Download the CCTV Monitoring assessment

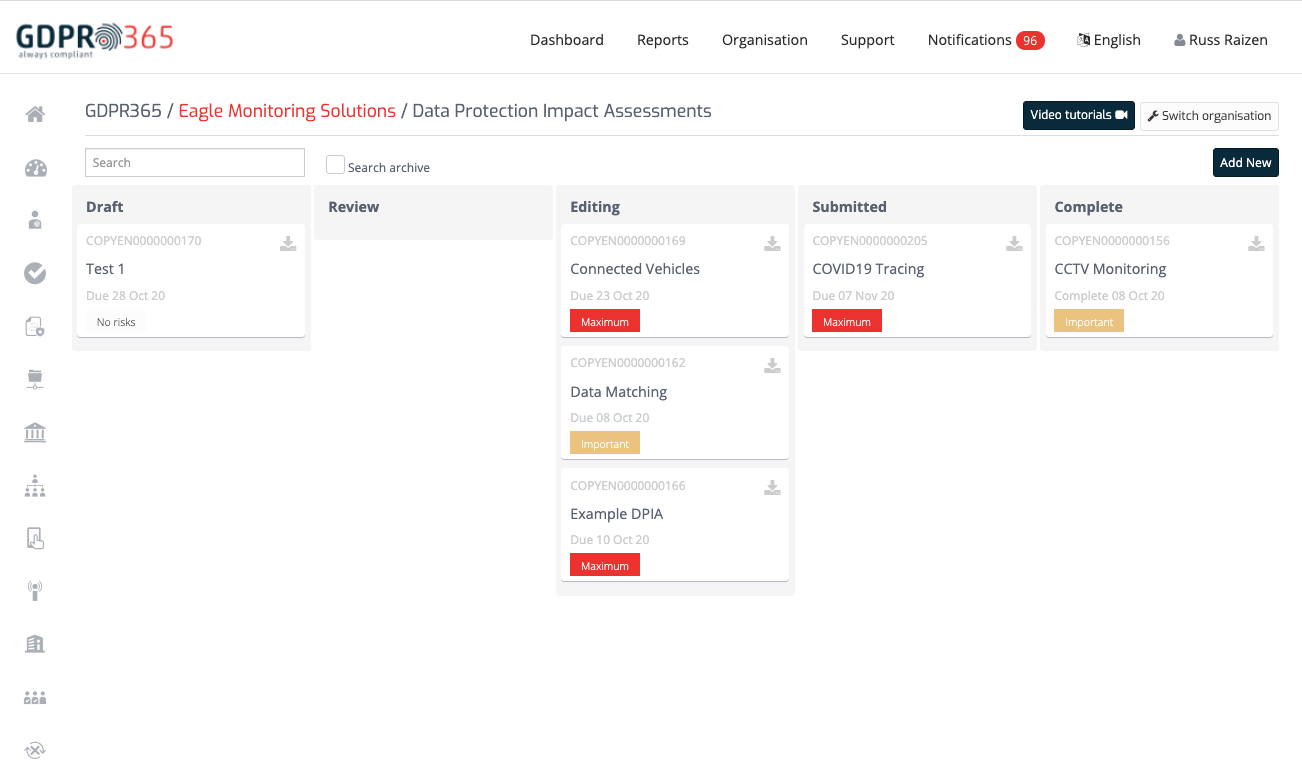1256,243
